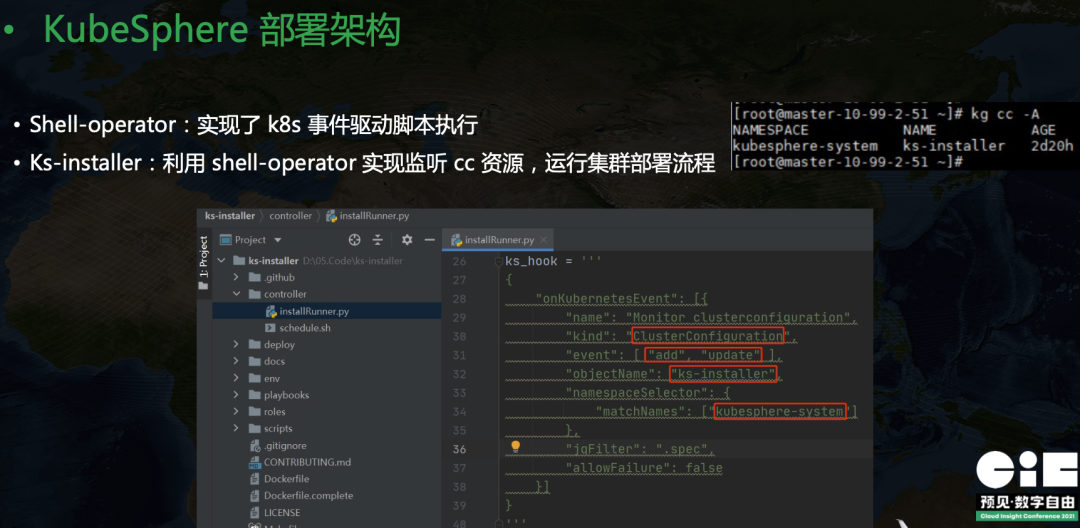
Task: Open the Project view dropdown
Action: 278,240
